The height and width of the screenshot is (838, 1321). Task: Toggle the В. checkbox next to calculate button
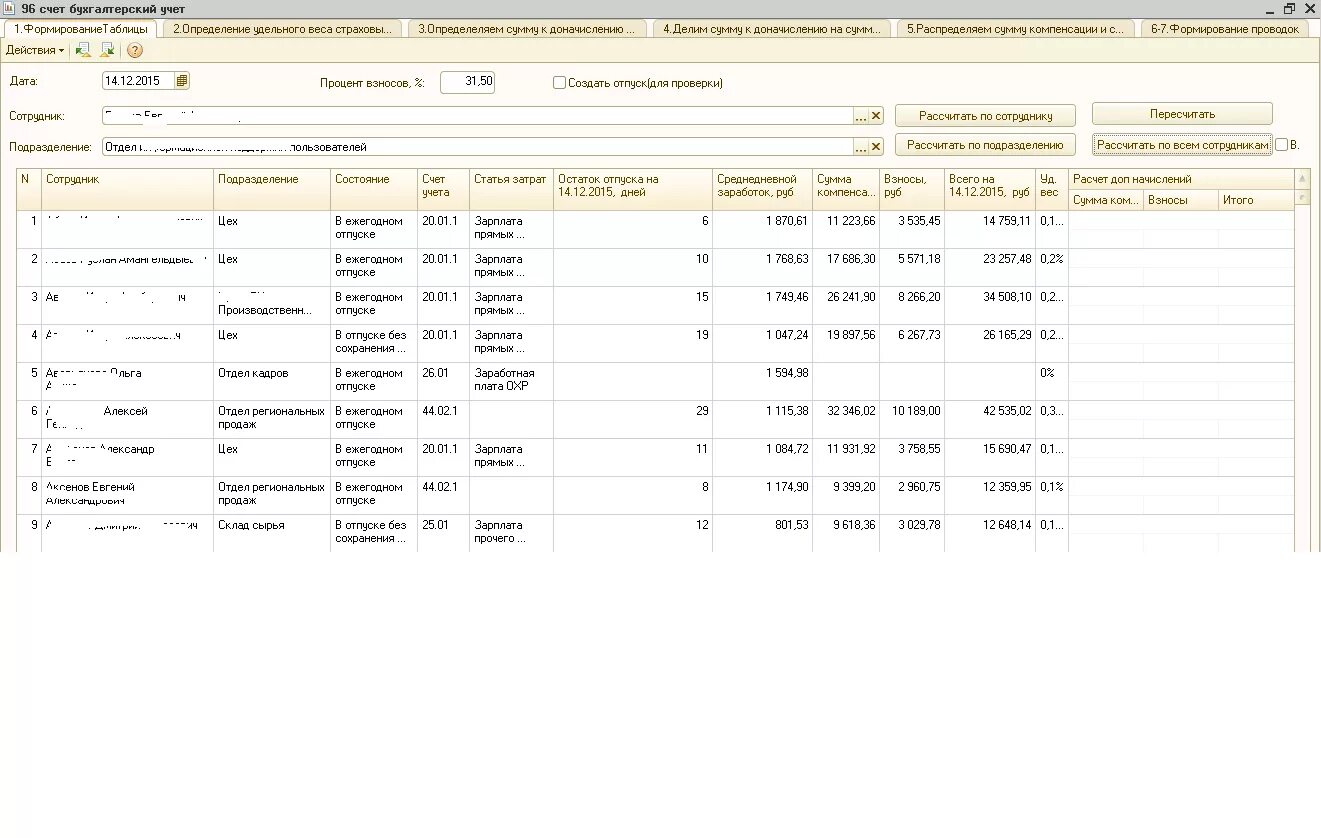click(1281, 145)
